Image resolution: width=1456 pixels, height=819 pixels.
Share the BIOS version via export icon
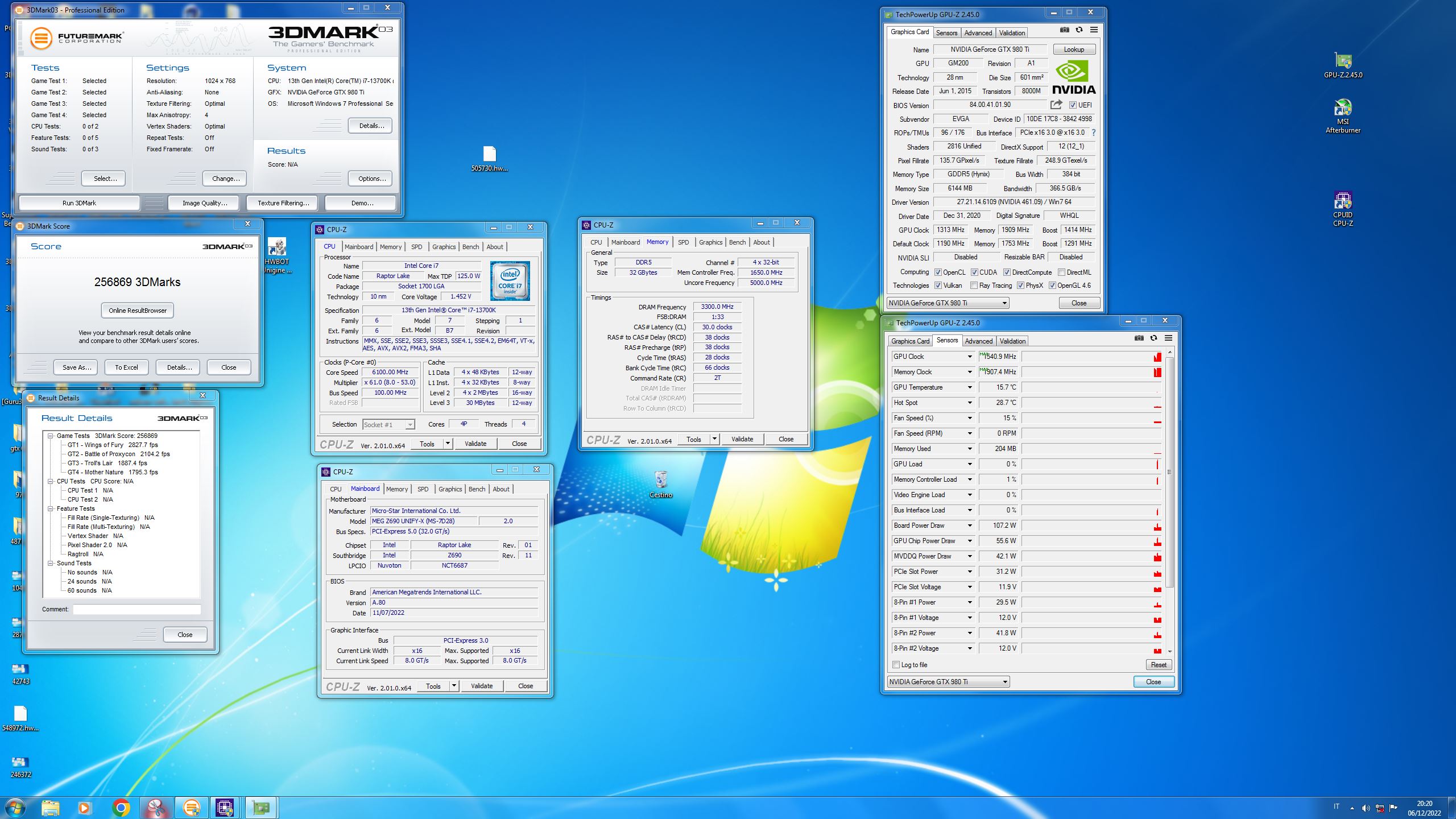pos(1056,105)
